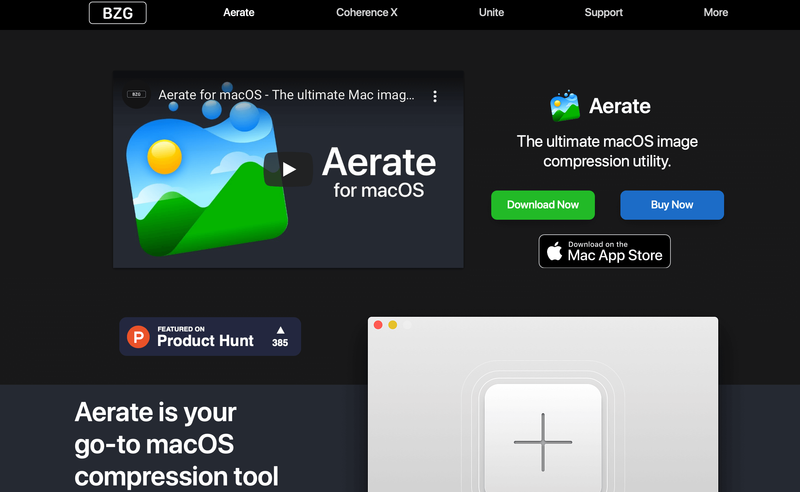Image resolution: width=800 pixels, height=492 pixels.
Task: Open the video's three-dot options menu
Action: (x=435, y=96)
